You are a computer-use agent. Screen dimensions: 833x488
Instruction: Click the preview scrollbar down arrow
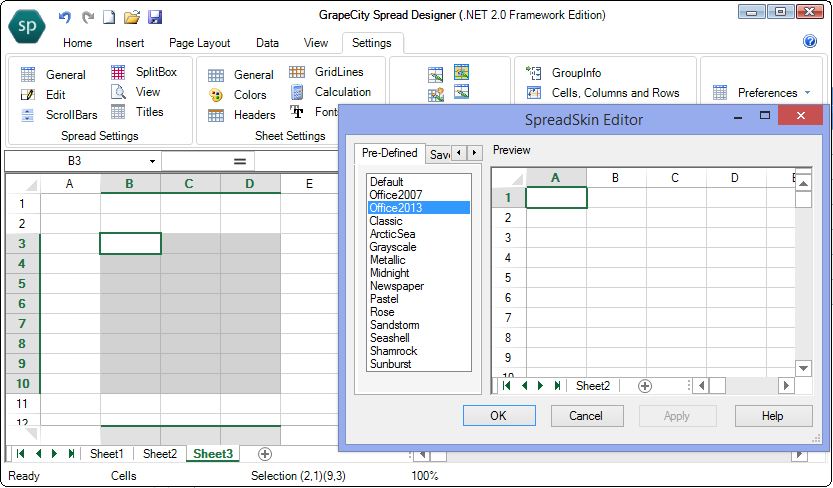pyautogui.click(x=803, y=368)
